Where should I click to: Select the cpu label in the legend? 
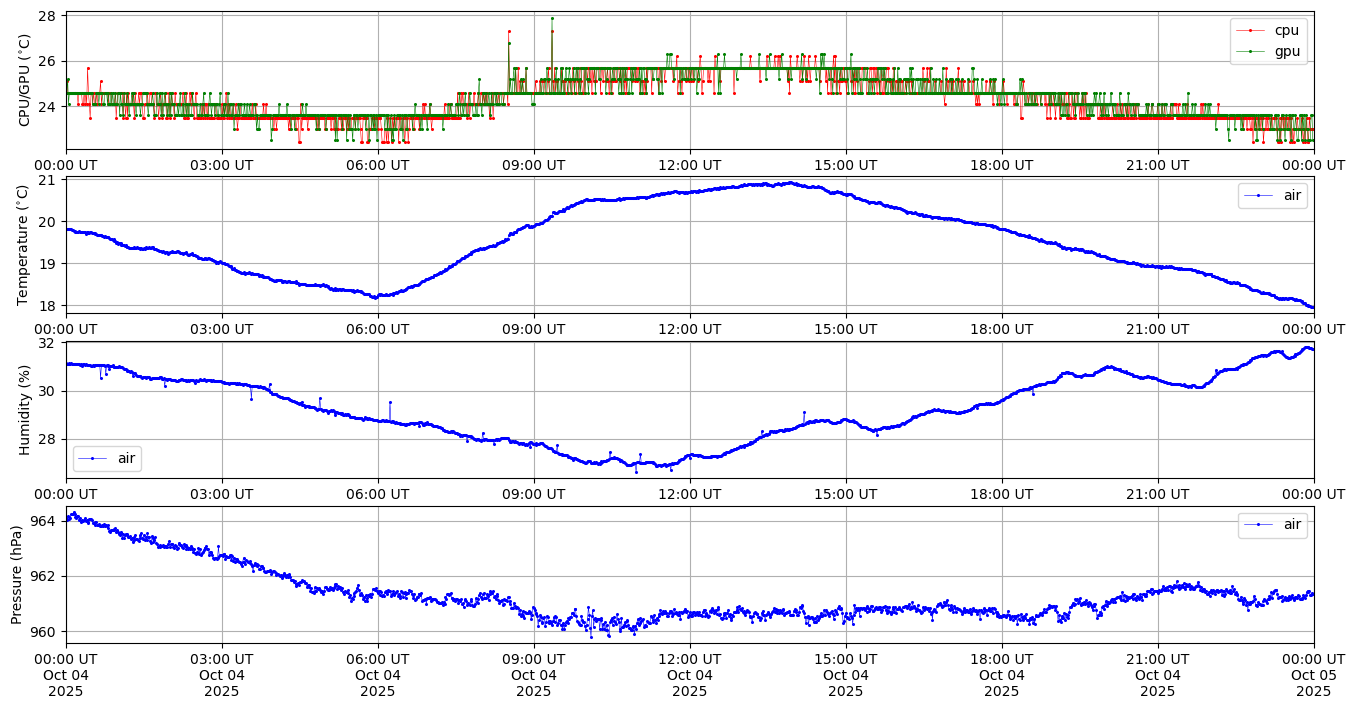[1287, 30]
